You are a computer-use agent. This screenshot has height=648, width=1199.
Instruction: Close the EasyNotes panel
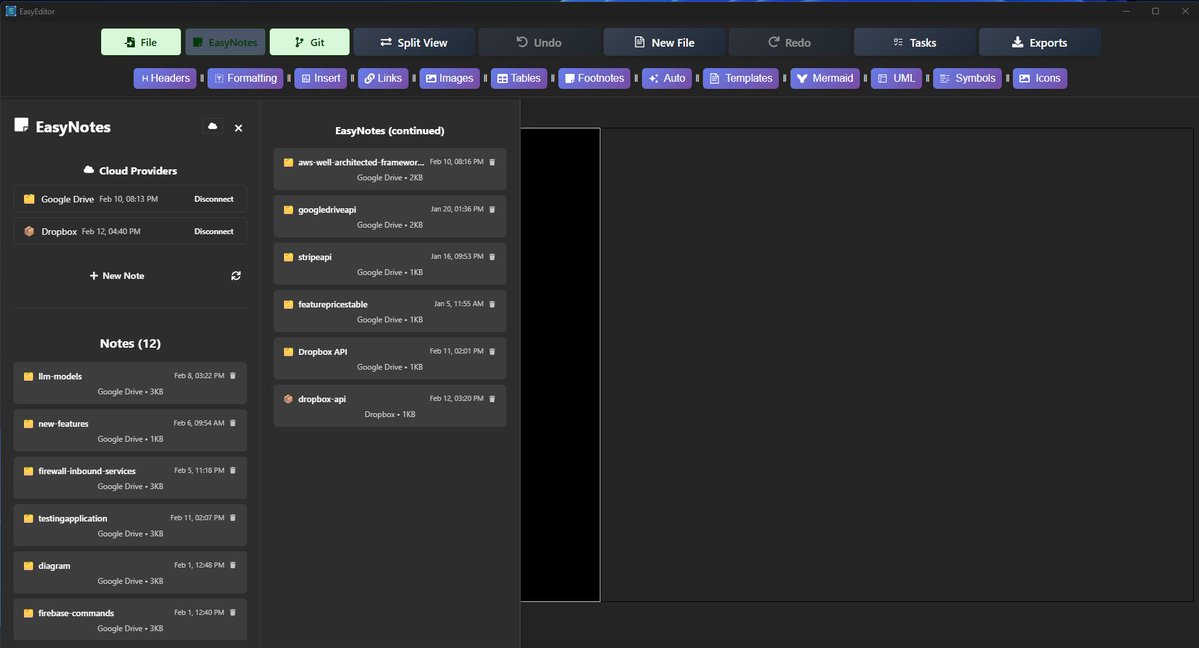(239, 128)
